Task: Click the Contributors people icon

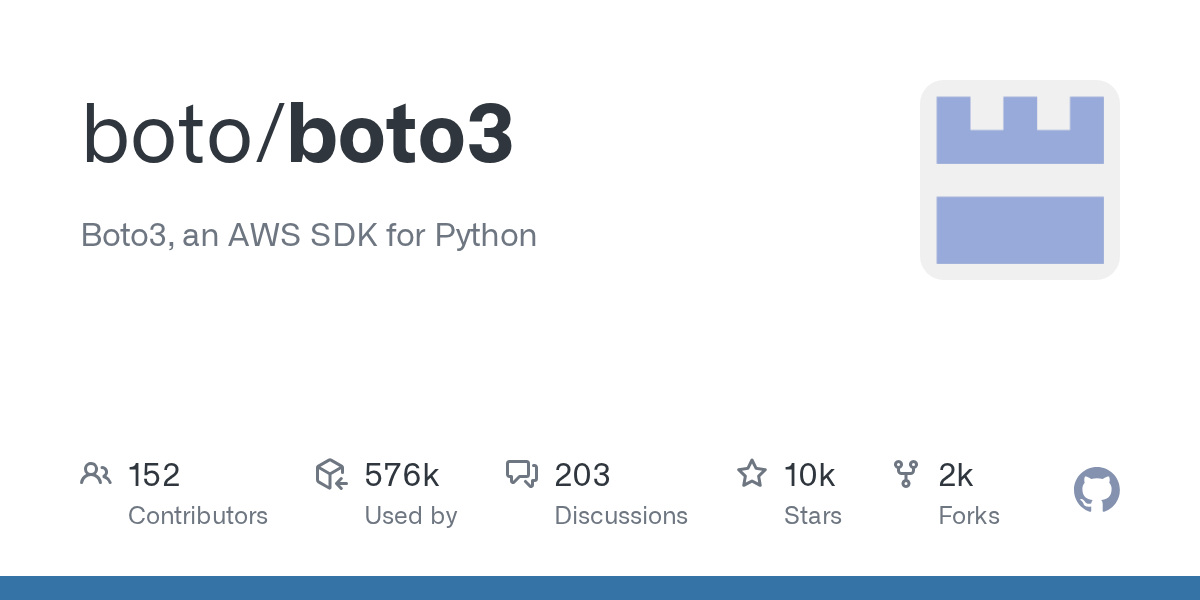Action: coord(96,474)
